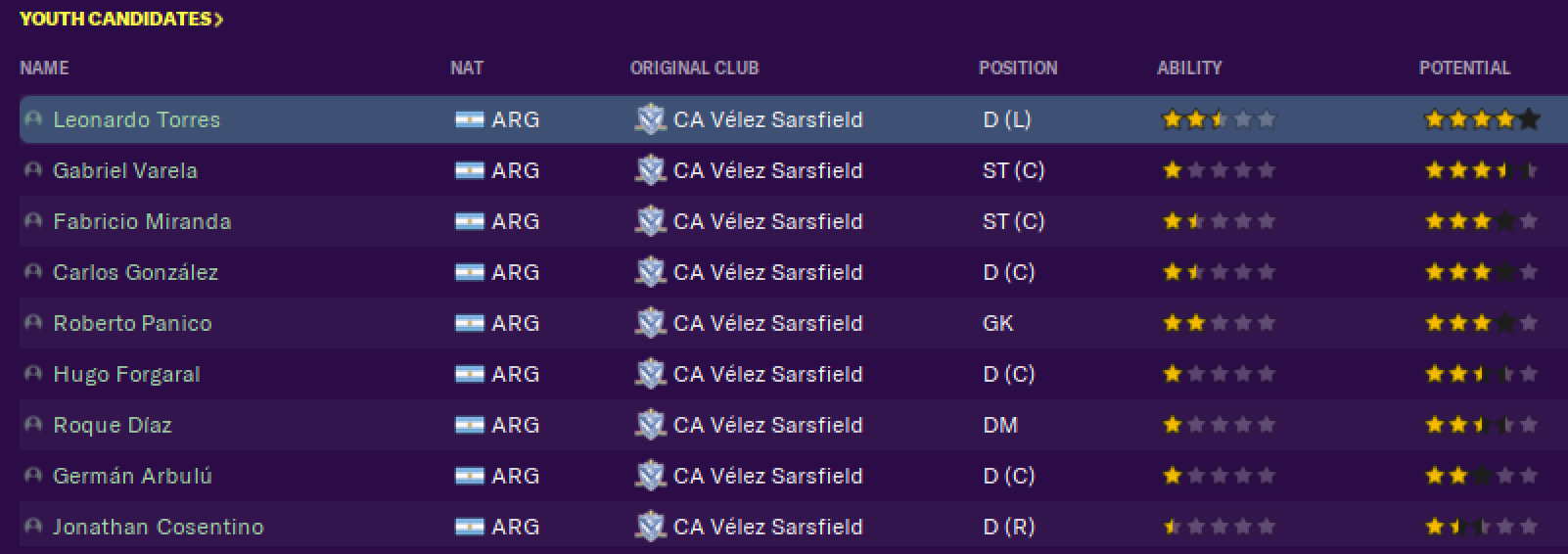Select the Hugo Forgaral row

[x=794, y=374]
